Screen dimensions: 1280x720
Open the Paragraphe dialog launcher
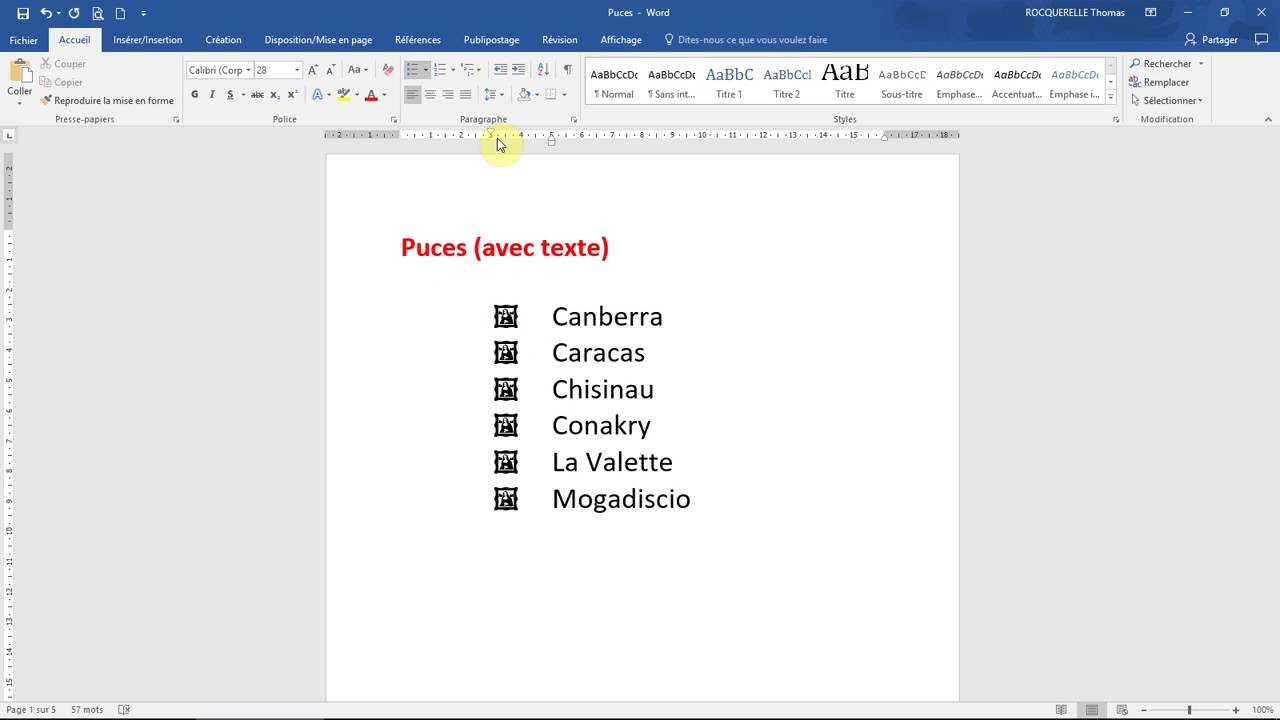(x=574, y=120)
